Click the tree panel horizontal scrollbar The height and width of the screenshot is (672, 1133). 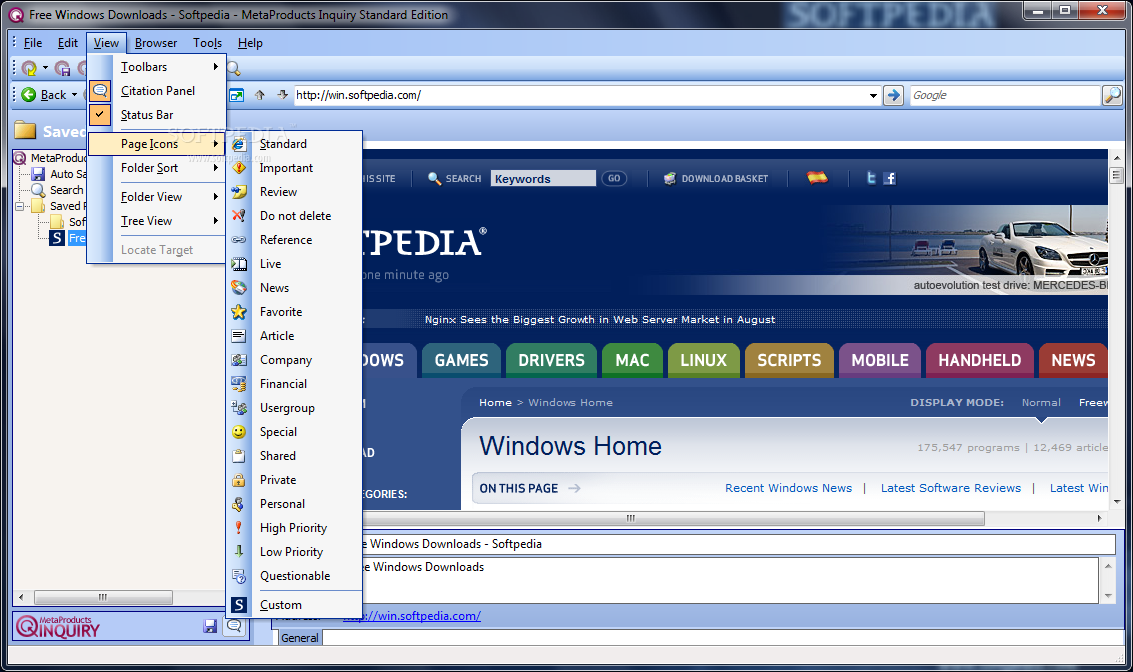(103, 597)
